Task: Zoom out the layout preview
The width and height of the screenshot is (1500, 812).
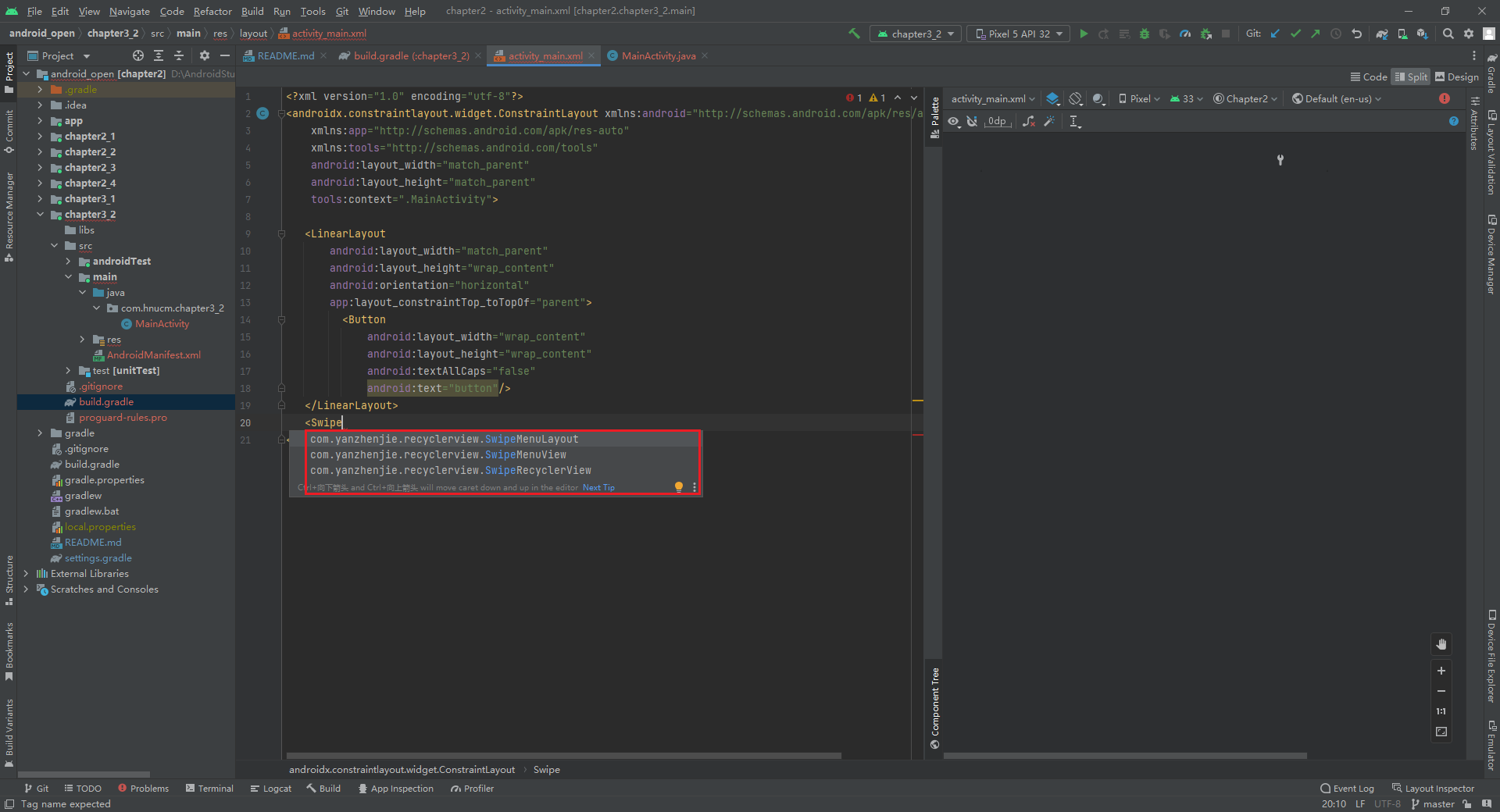Action: point(1441,691)
